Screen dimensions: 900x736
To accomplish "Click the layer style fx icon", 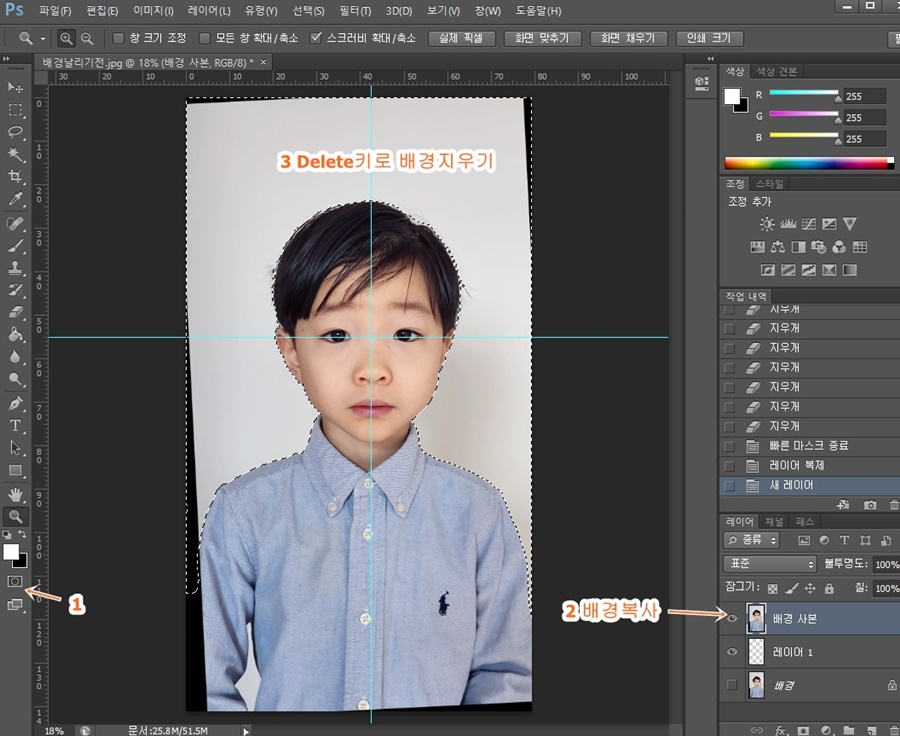I will click(781, 730).
